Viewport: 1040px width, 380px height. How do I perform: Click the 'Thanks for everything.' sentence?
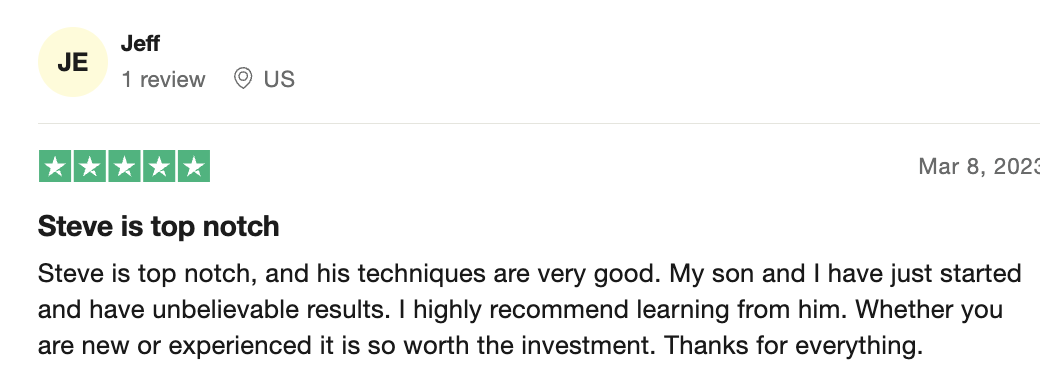point(793,346)
